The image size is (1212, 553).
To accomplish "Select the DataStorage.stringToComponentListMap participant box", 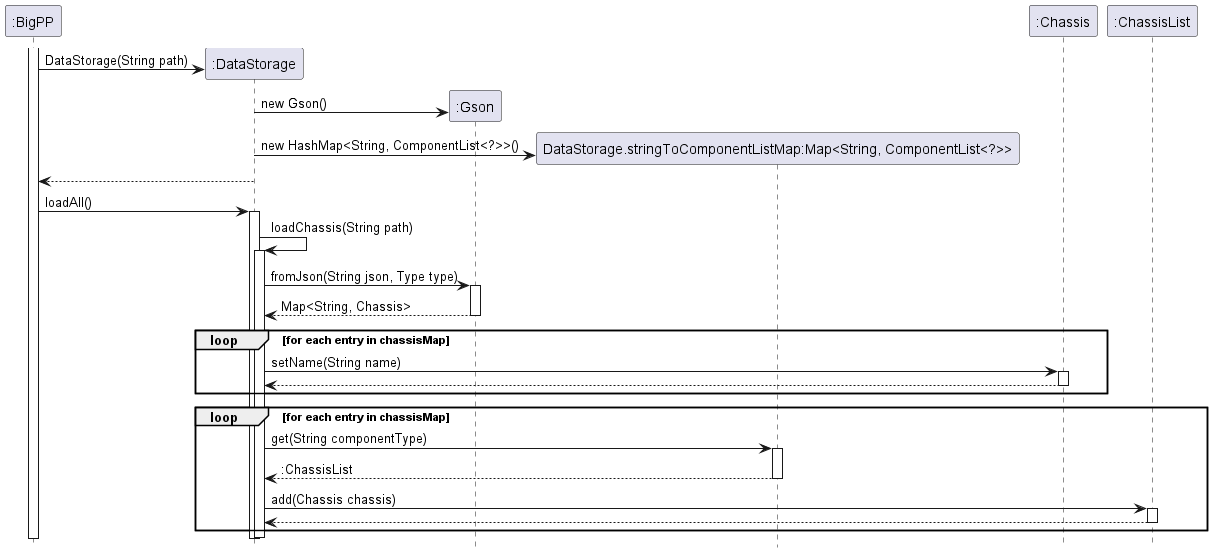I will (x=777, y=150).
